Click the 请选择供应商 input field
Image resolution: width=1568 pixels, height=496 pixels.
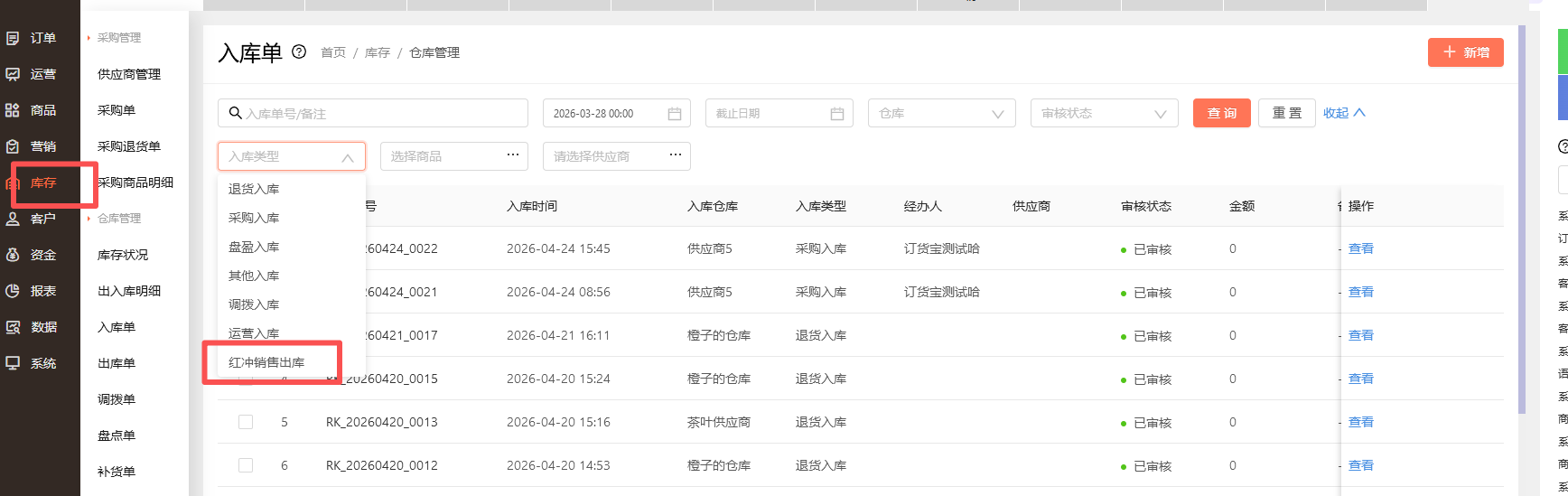tap(617, 156)
